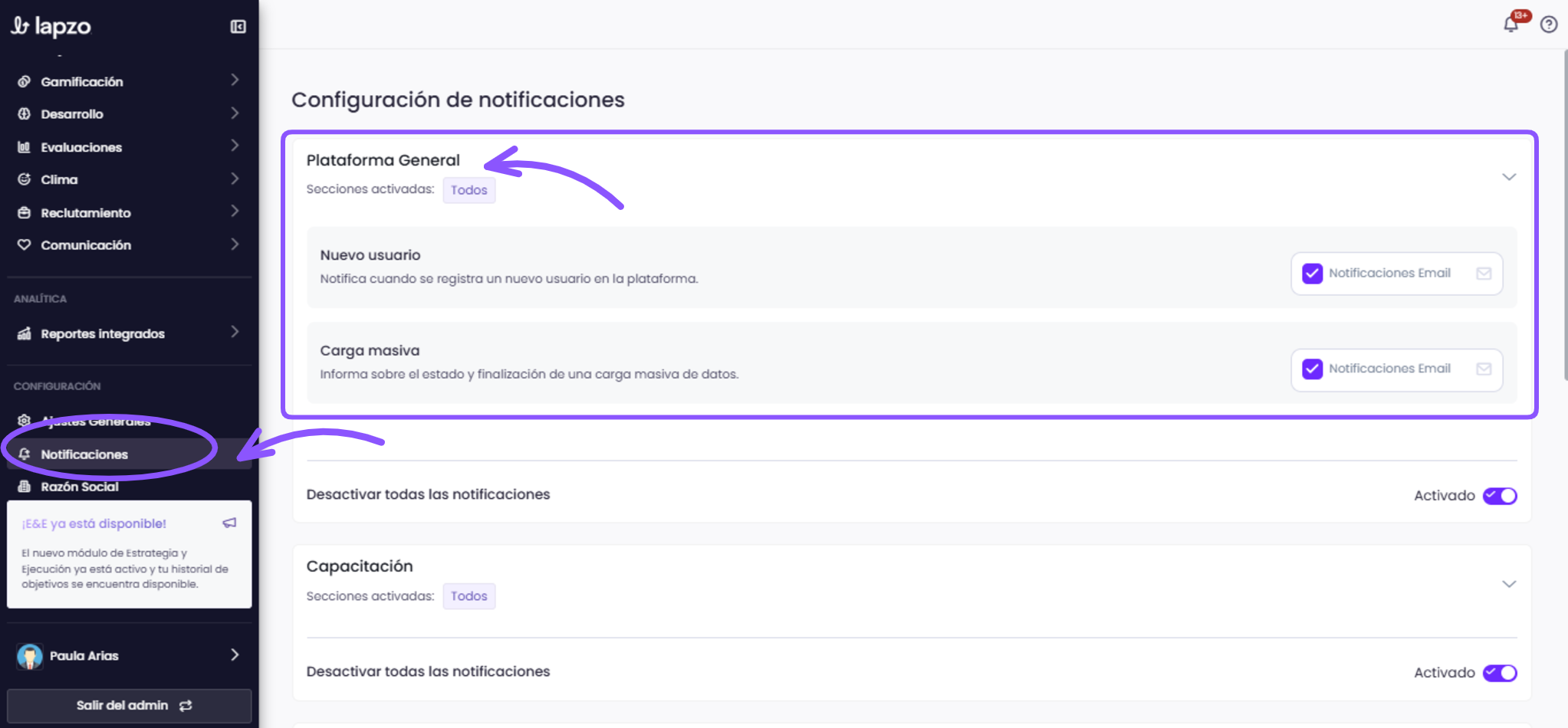Click Configuración de notificaciones heading
This screenshot has height=728, width=1568.
(458, 100)
